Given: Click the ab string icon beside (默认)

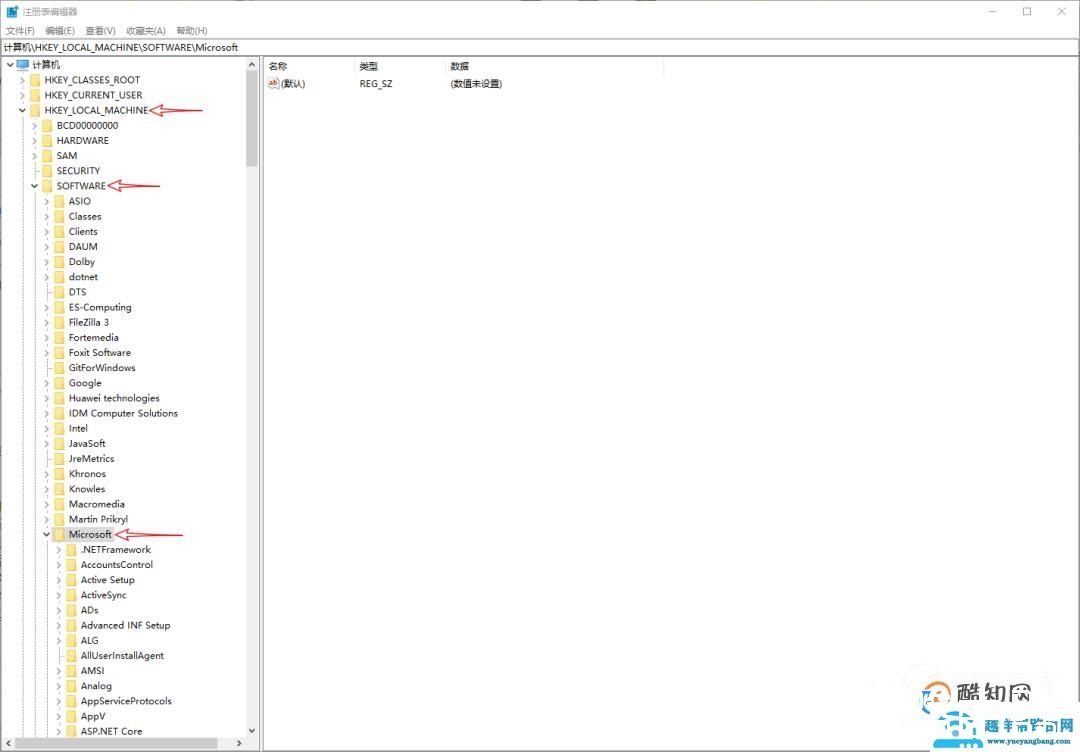Looking at the screenshot, I should coord(272,83).
